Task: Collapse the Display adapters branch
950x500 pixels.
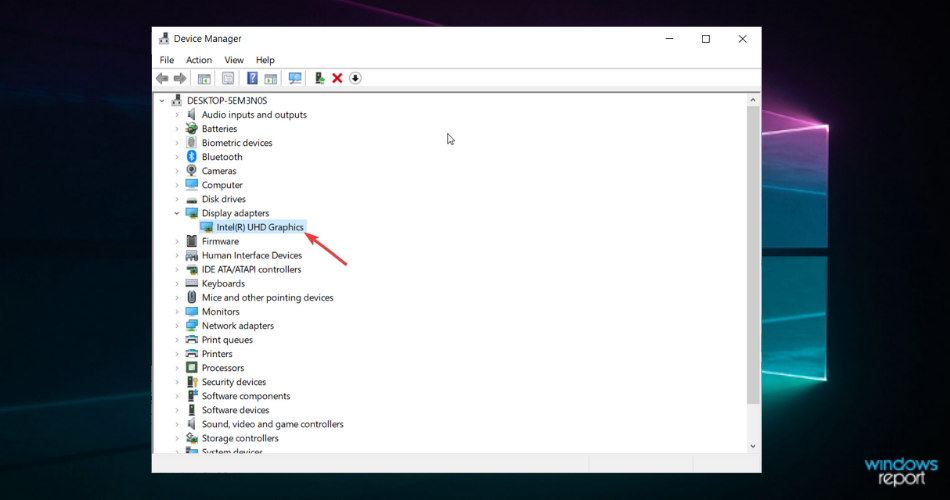Action: [x=177, y=213]
